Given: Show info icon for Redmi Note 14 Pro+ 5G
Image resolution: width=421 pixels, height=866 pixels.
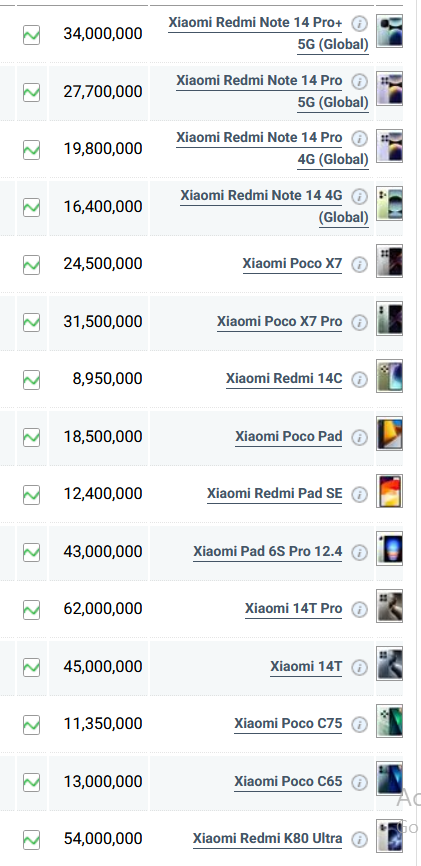Looking at the screenshot, I should pyautogui.click(x=360, y=23).
